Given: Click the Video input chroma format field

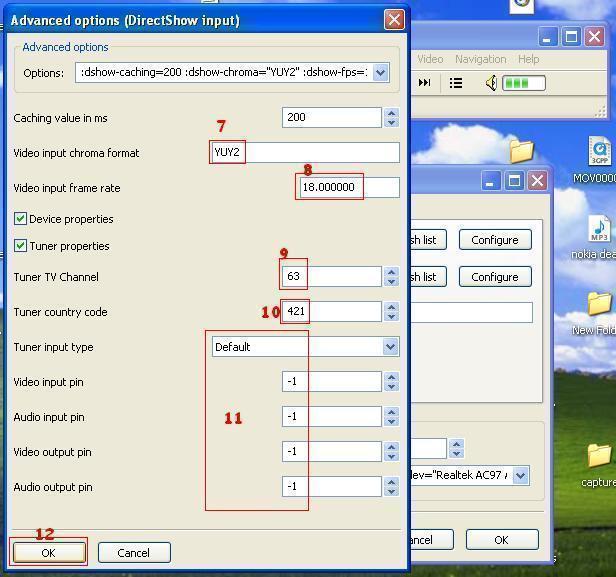Looking at the screenshot, I should tap(305, 153).
